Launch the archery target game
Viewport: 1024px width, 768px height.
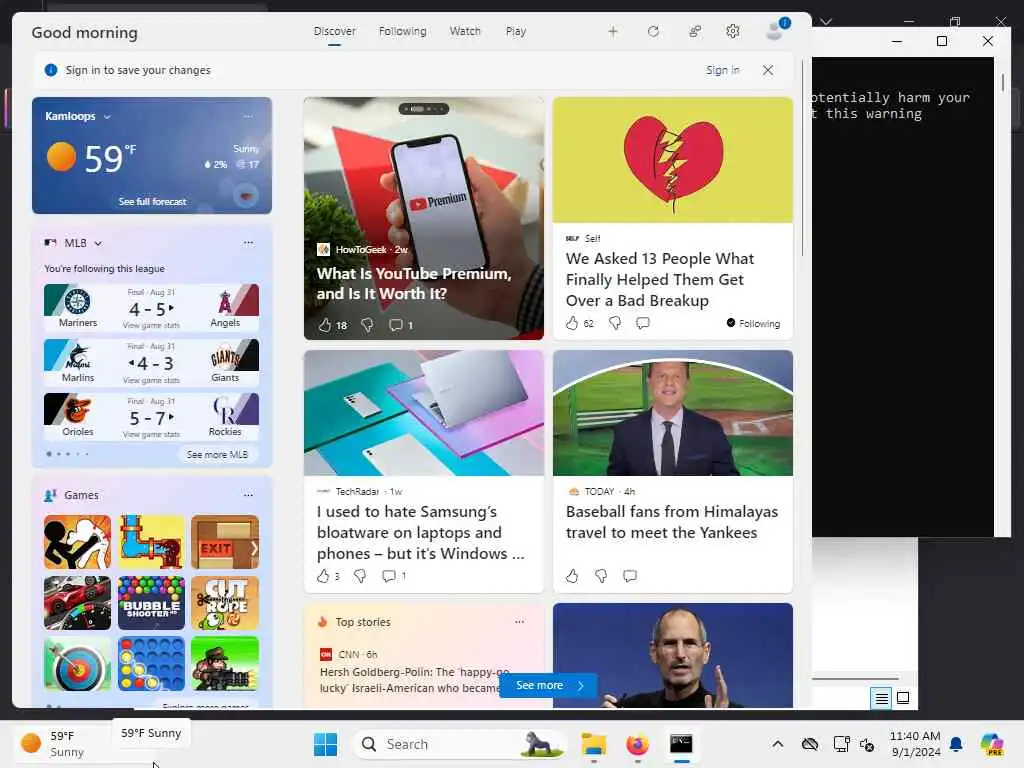coord(77,664)
